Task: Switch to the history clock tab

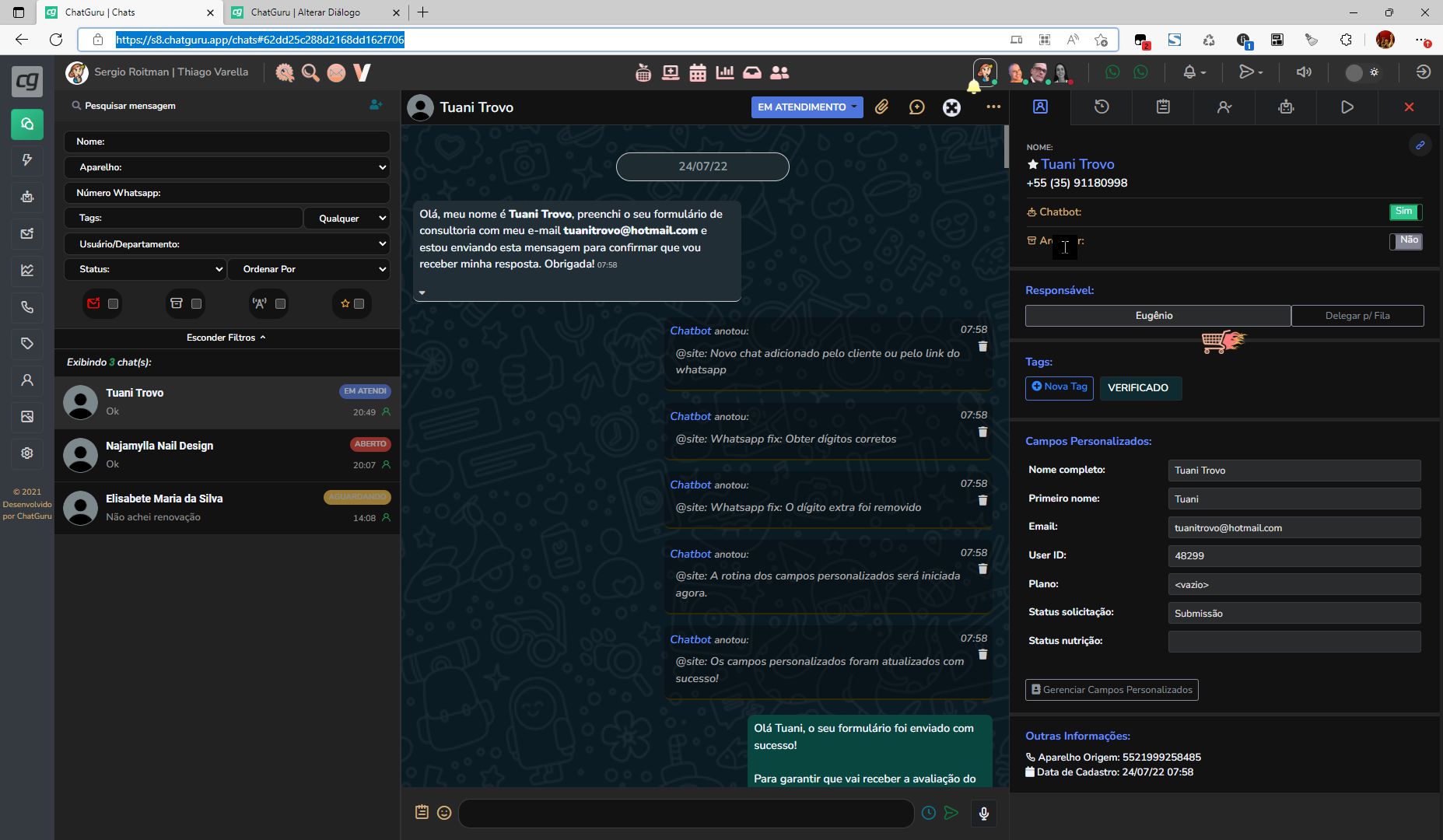Action: point(1102,107)
